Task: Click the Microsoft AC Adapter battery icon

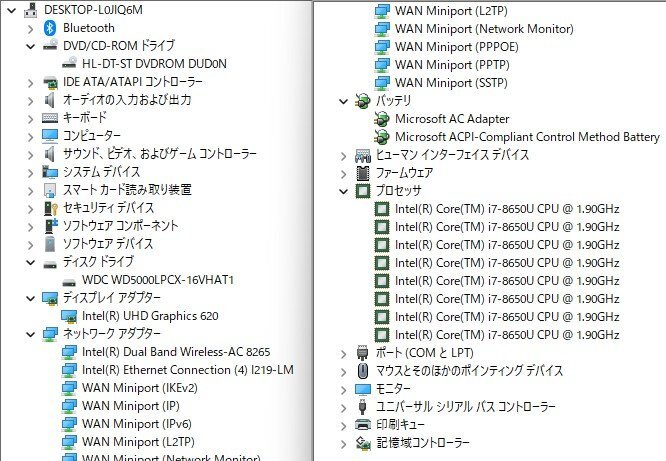Action: point(381,119)
